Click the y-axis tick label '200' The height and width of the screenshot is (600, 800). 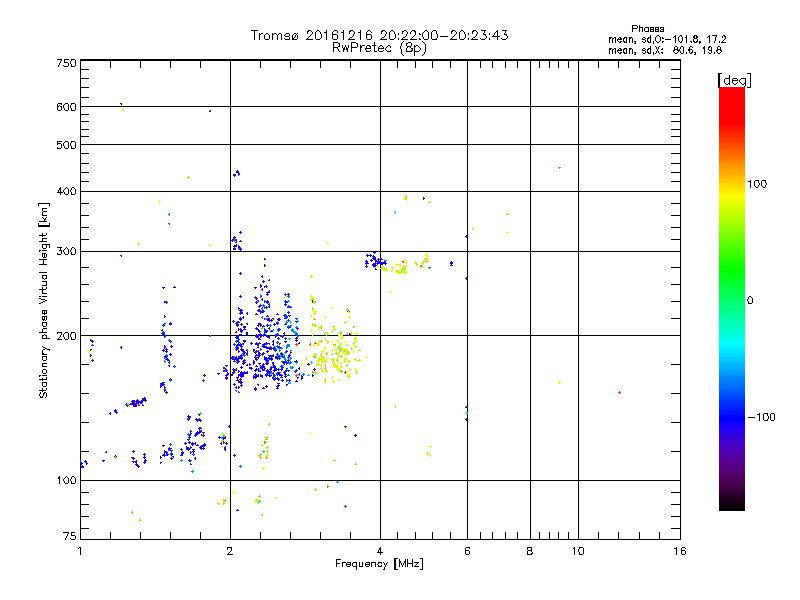coord(66,336)
